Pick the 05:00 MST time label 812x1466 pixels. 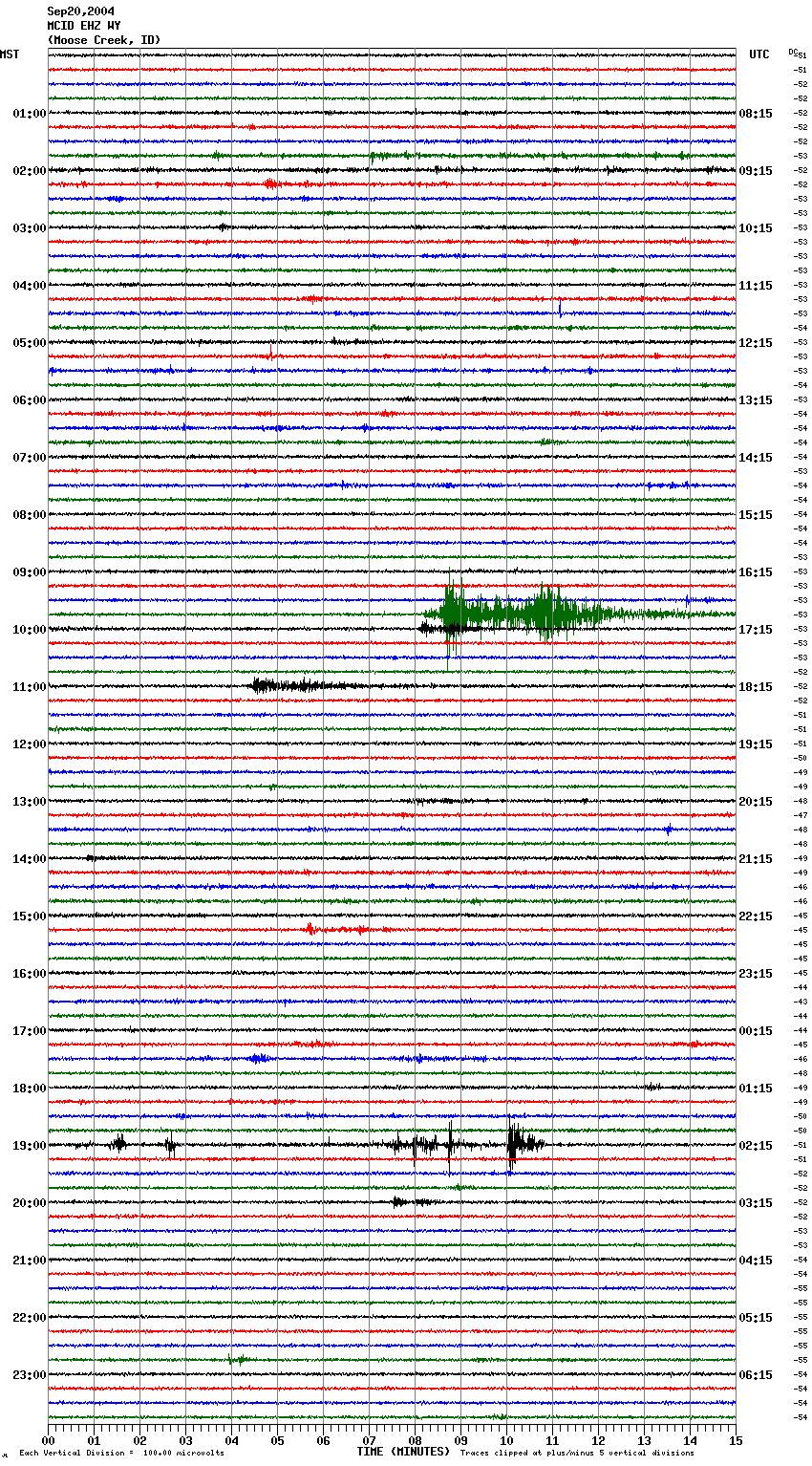pos(29,343)
